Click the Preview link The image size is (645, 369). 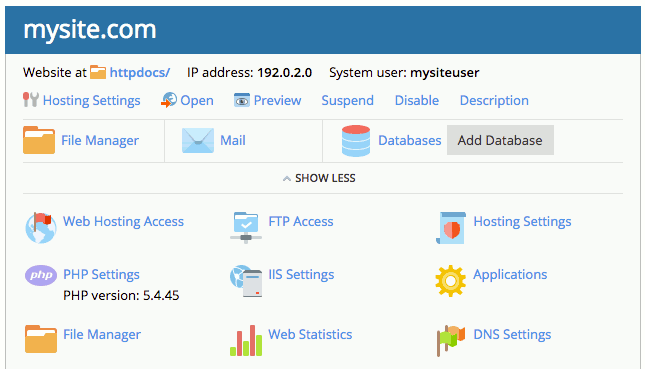click(277, 100)
